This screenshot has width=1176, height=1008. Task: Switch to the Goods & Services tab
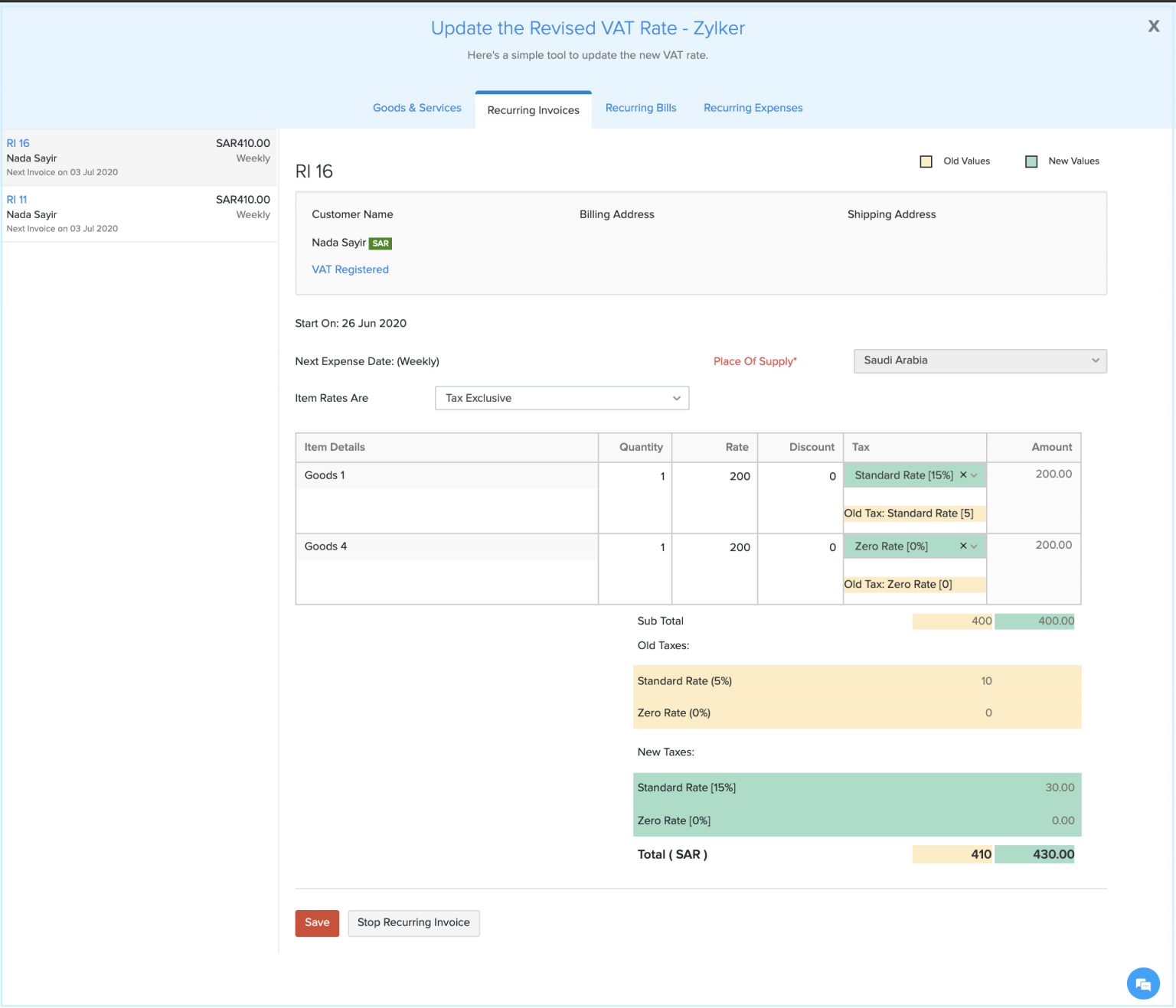[416, 108]
